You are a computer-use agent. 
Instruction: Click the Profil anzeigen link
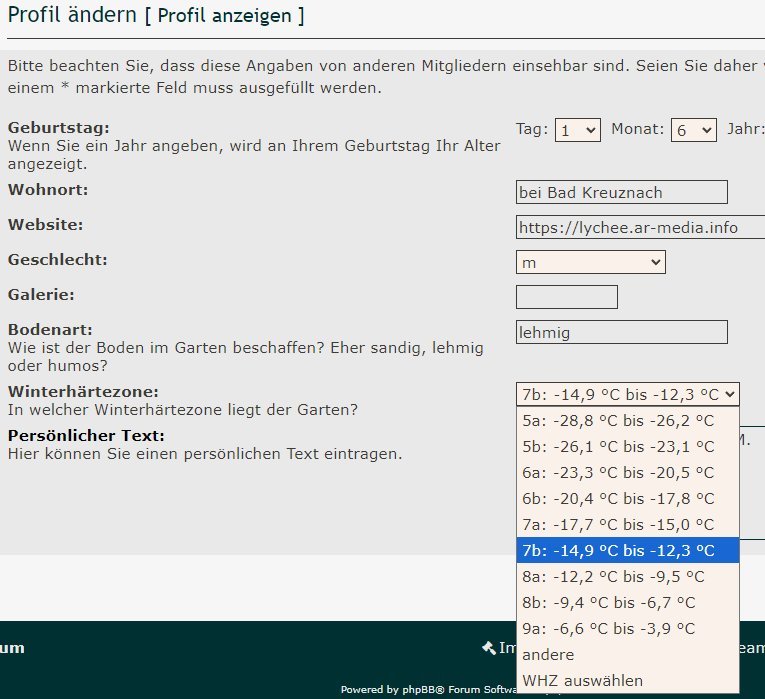[x=225, y=16]
